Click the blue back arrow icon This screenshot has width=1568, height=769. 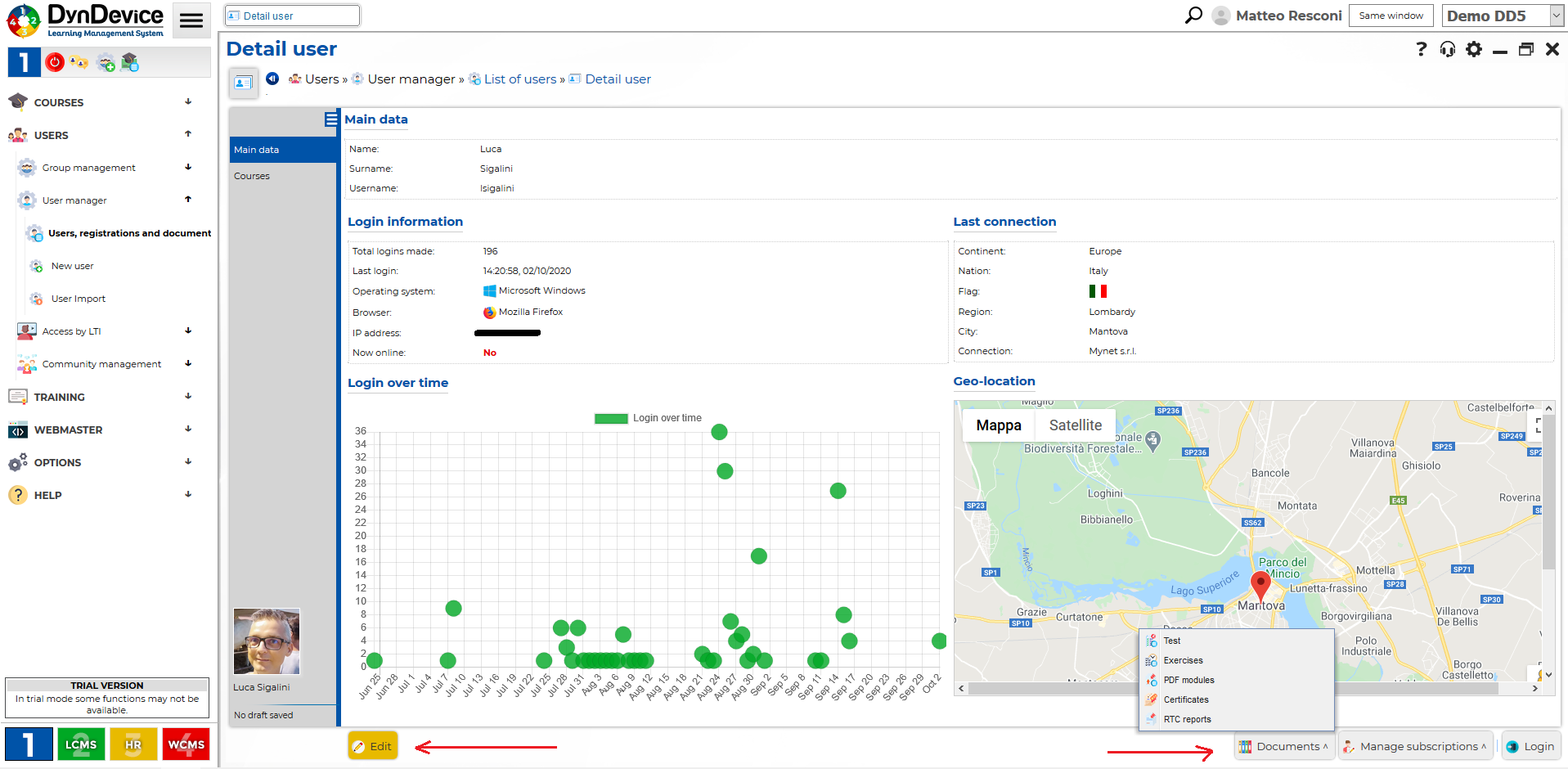272,79
